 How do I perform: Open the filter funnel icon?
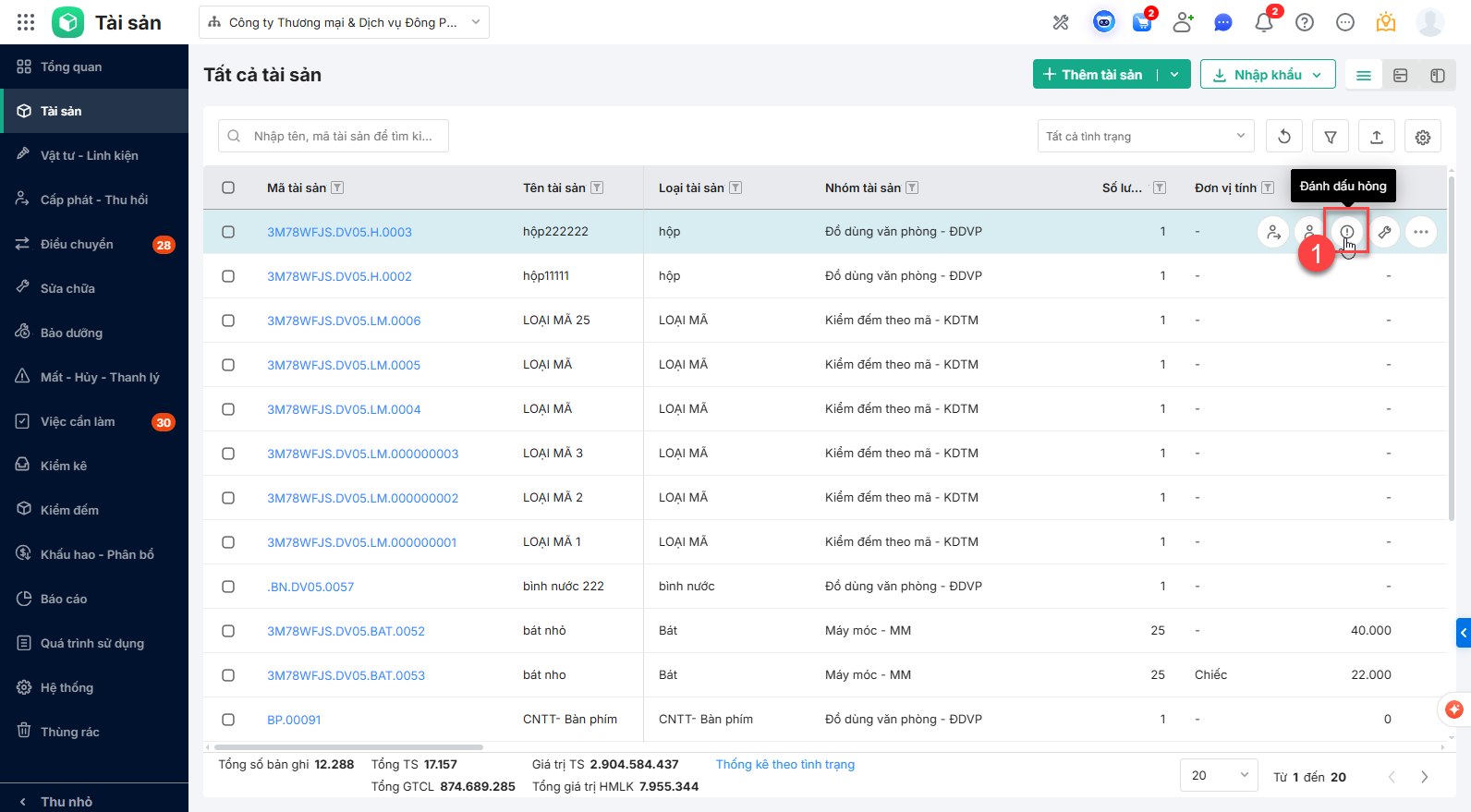point(1330,137)
